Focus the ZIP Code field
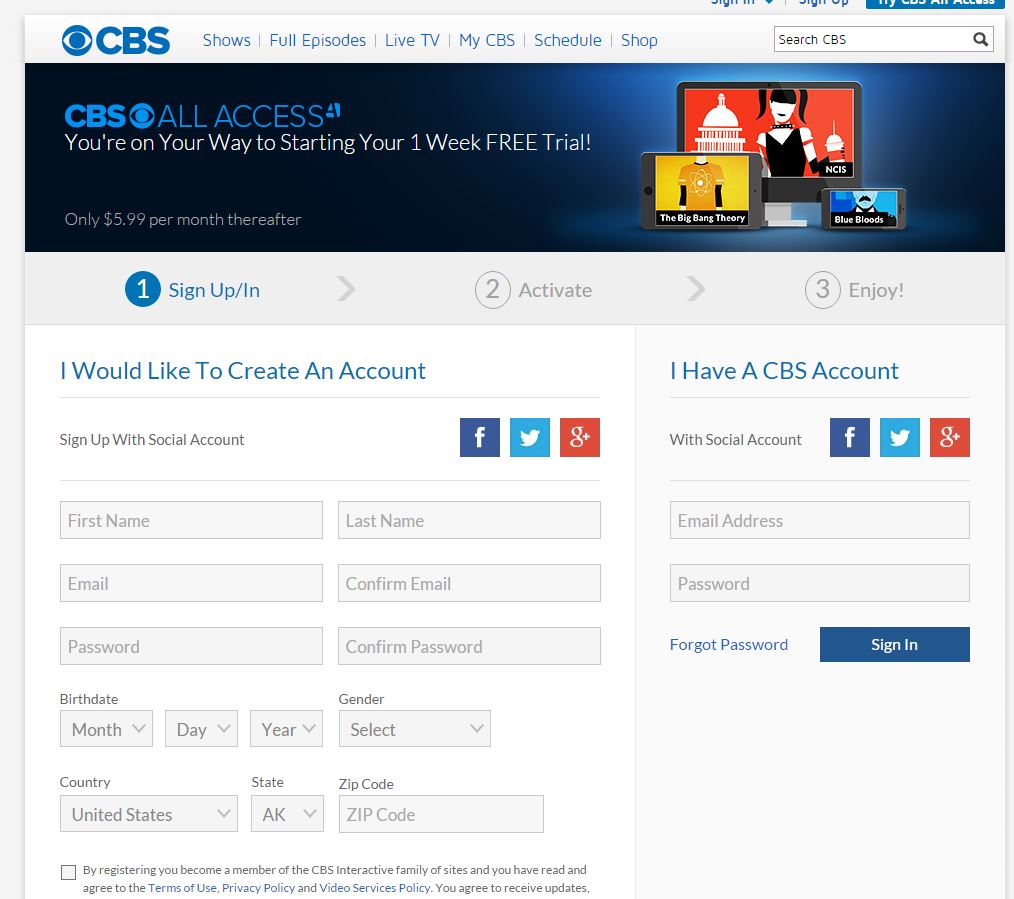Screen dimensions: 1014x899 (441, 814)
